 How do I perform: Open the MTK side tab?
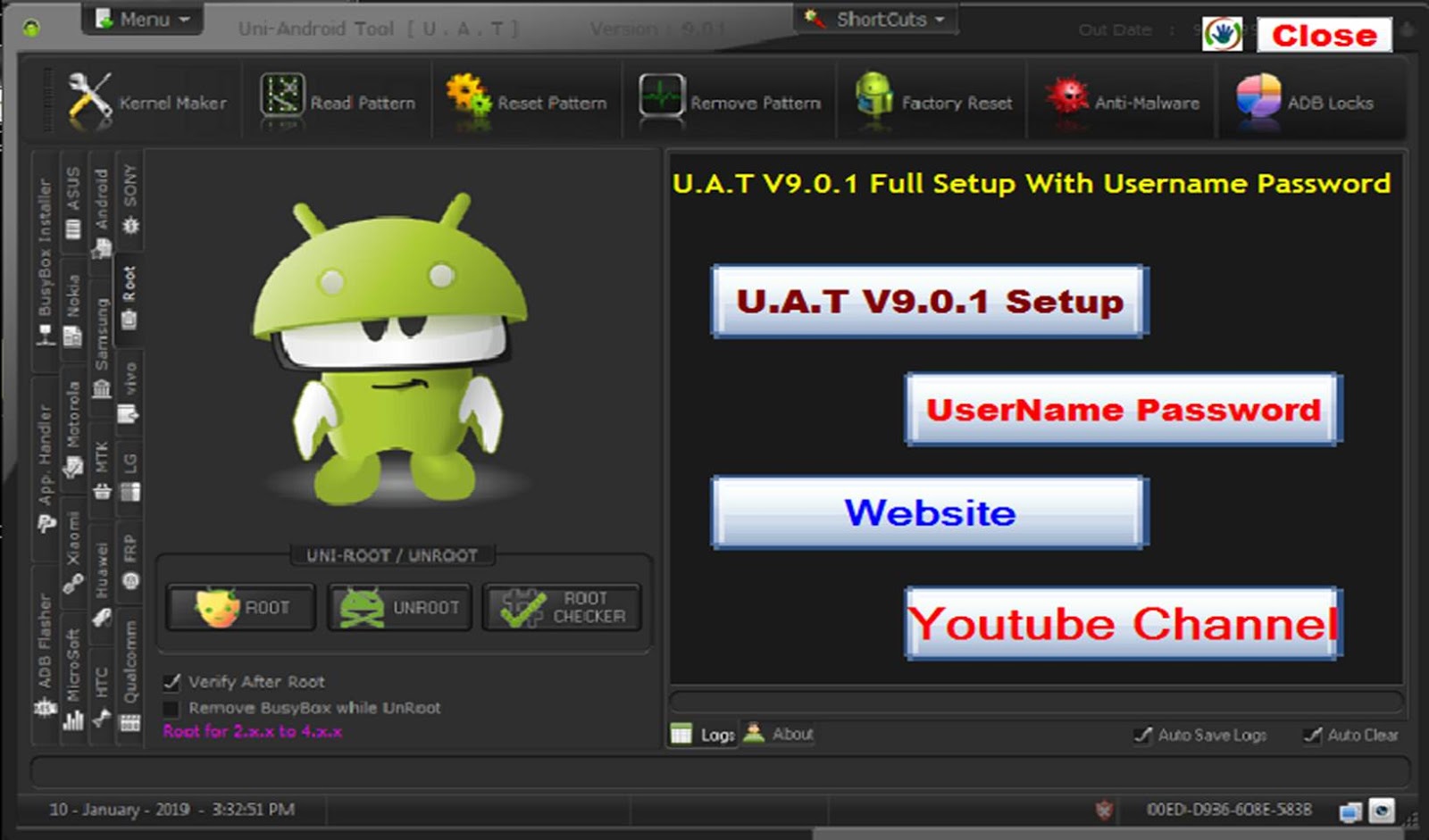pos(102,470)
